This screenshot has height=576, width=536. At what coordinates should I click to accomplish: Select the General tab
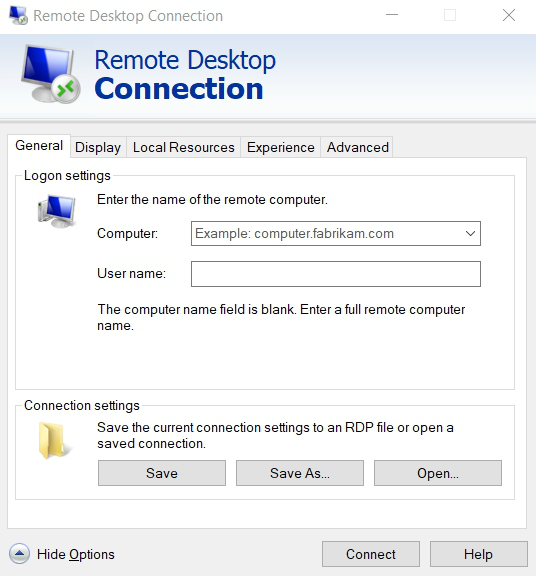point(39,146)
